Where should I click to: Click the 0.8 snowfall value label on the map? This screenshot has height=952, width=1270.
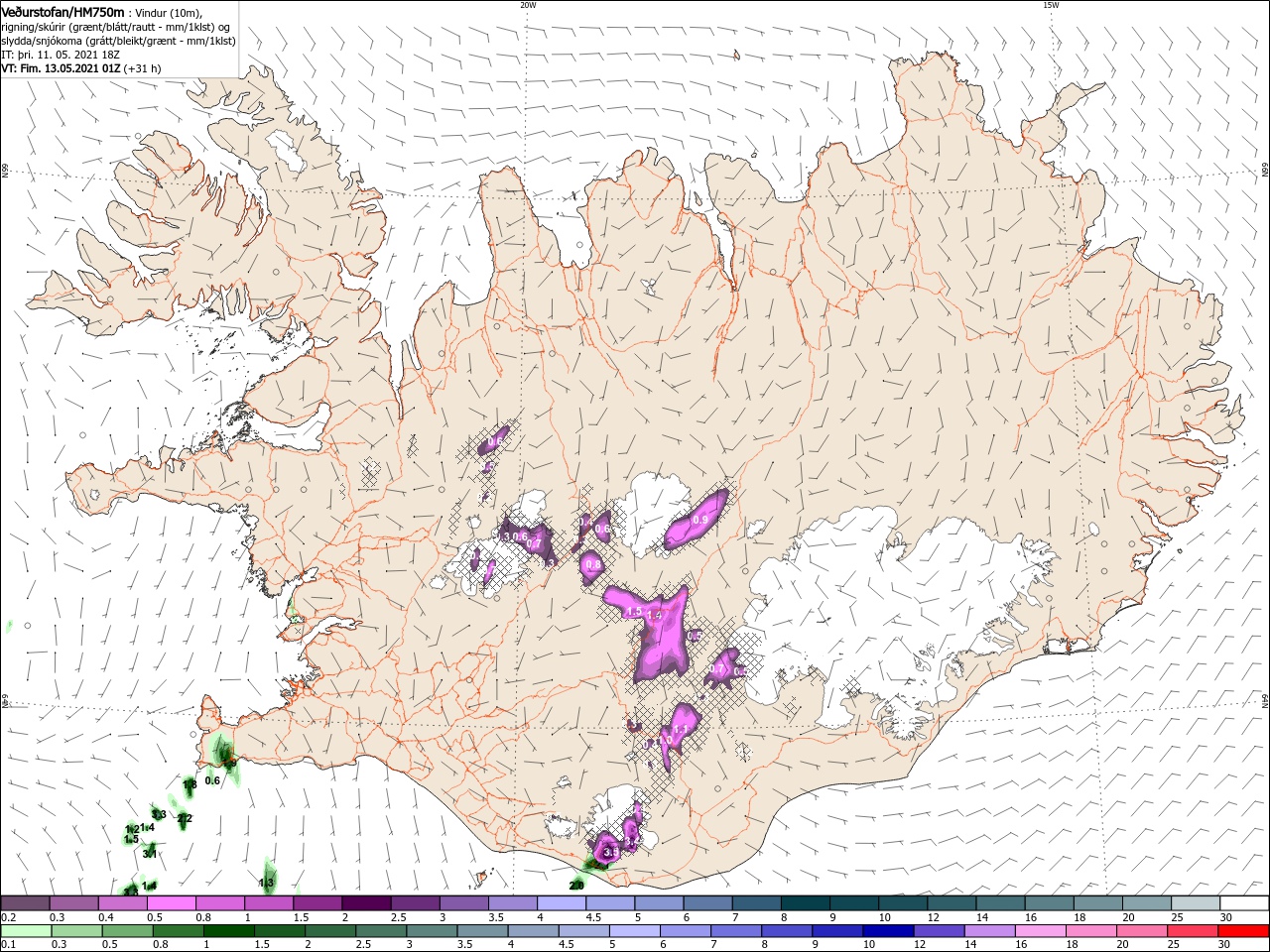(x=593, y=565)
